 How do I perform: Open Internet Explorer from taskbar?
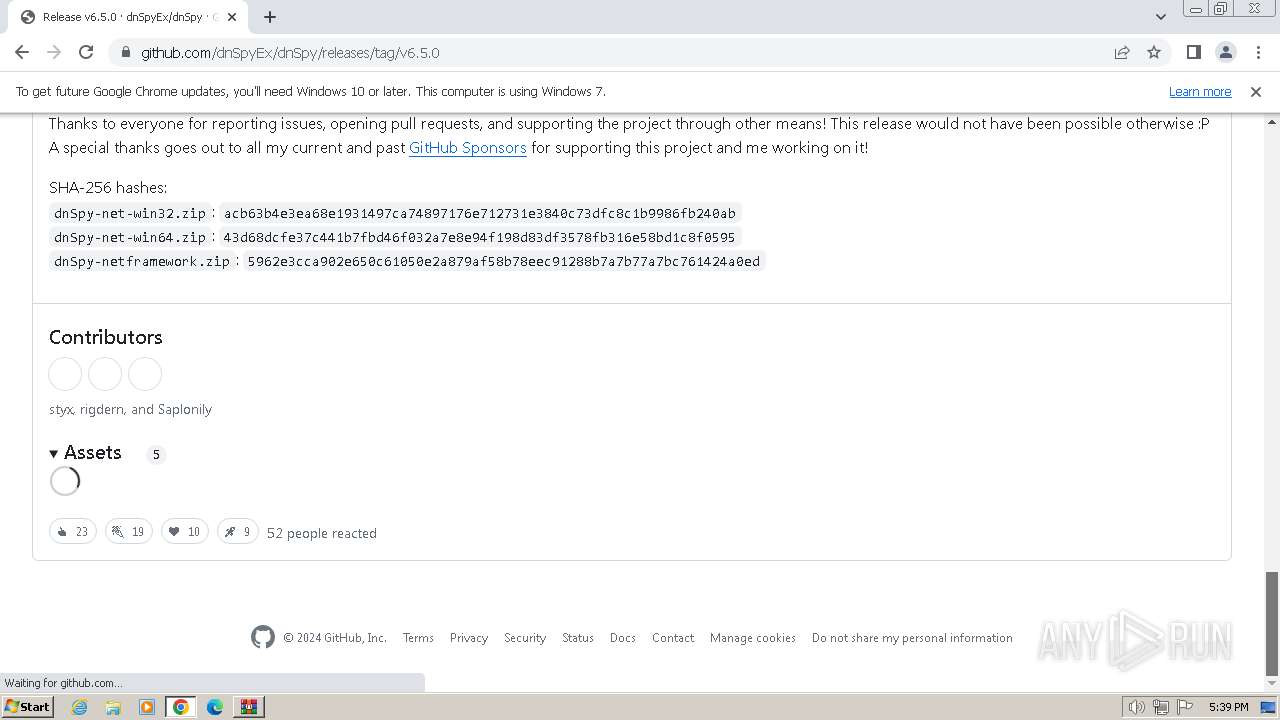point(79,707)
